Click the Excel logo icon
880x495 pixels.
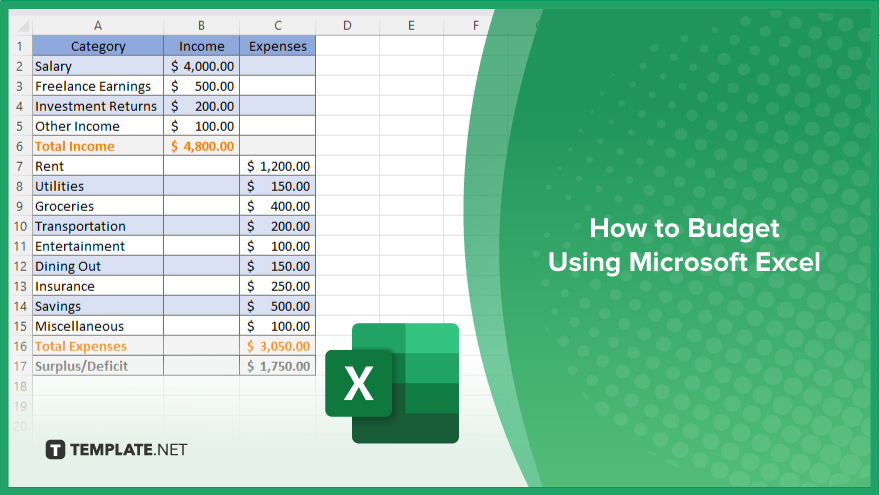click(x=392, y=383)
